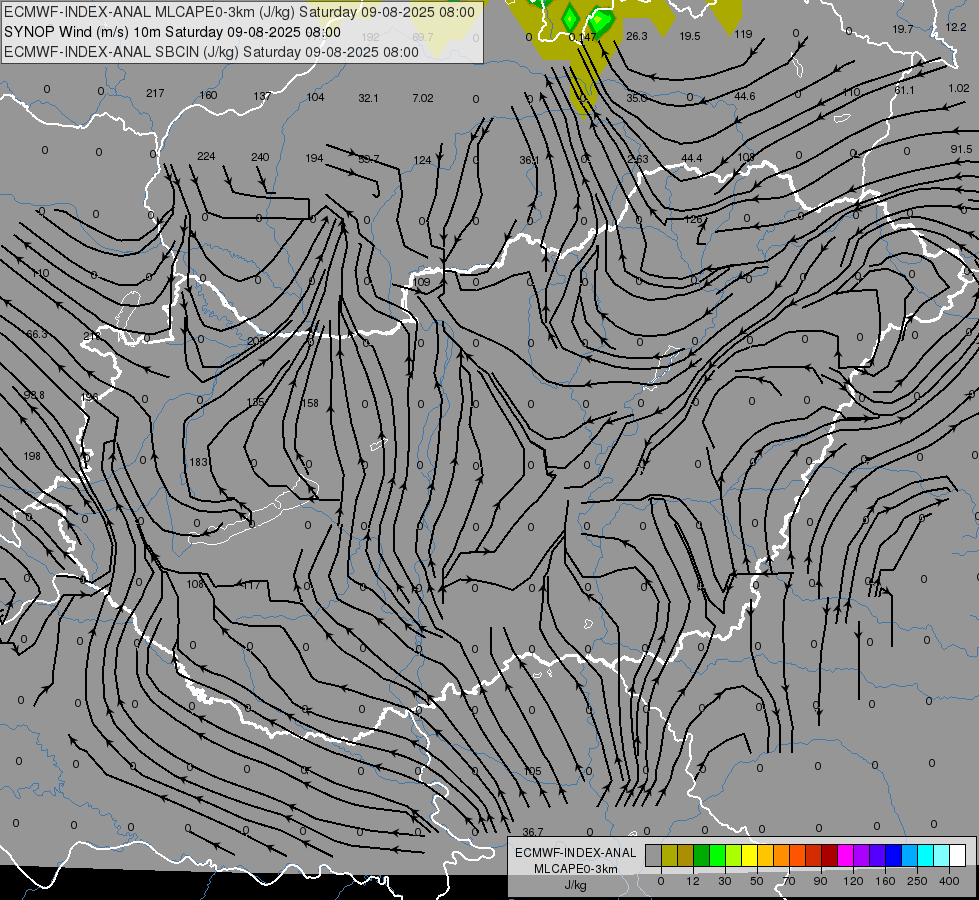Click the 'ECMWF-INDEX-ANAL SBCIN' header line
This screenshot has height=900, width=979.
pyautogui.click(x=211, y=52)
